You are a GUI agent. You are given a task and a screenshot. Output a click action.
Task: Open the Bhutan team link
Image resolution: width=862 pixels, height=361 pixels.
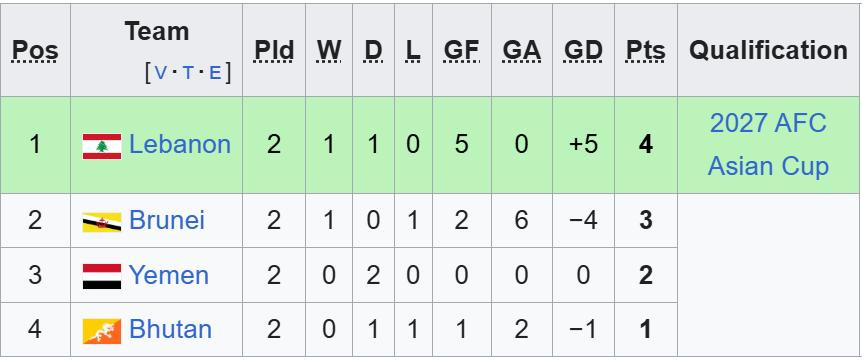(x=170, y=329)
